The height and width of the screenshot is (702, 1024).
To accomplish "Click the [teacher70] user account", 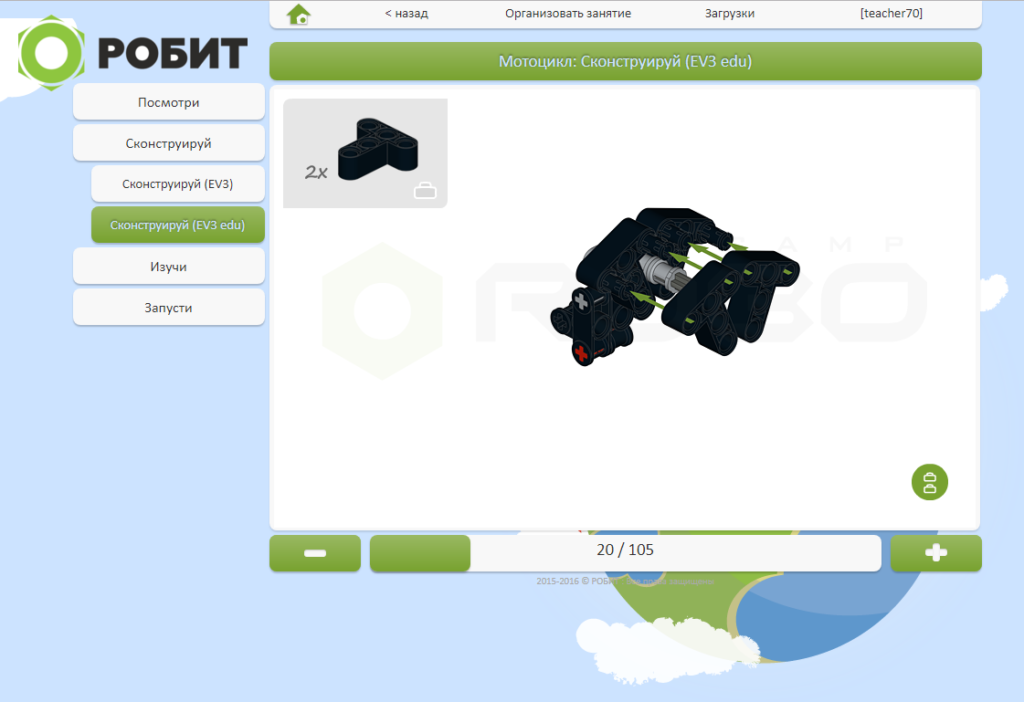I will [x=891, y=14].
